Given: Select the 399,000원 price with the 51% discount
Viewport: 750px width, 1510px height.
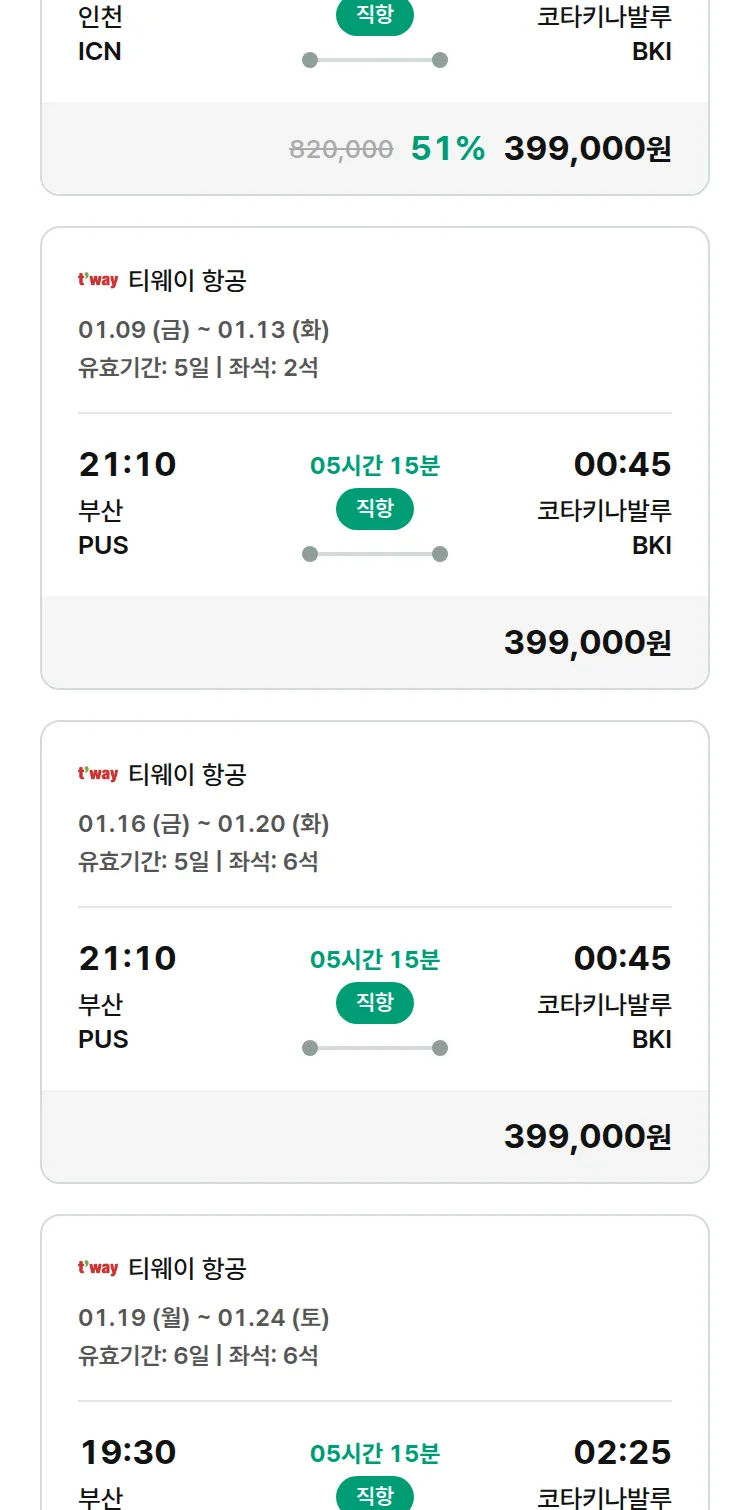Looking at the screenshot, I should pyautogui.click(x=587, y=149).
